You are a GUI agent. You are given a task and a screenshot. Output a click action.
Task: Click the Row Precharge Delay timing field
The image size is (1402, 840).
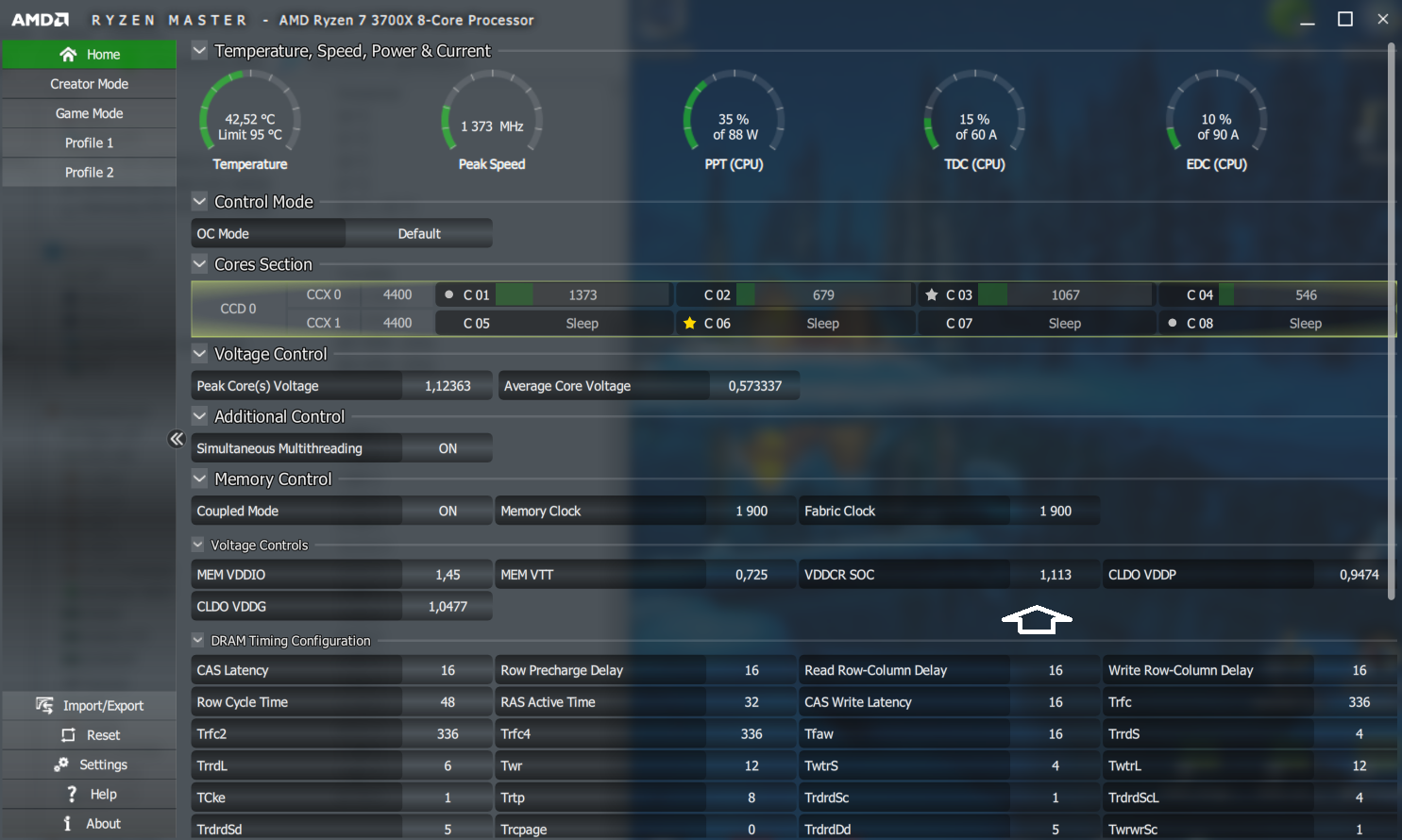click(x=646, y=670)
